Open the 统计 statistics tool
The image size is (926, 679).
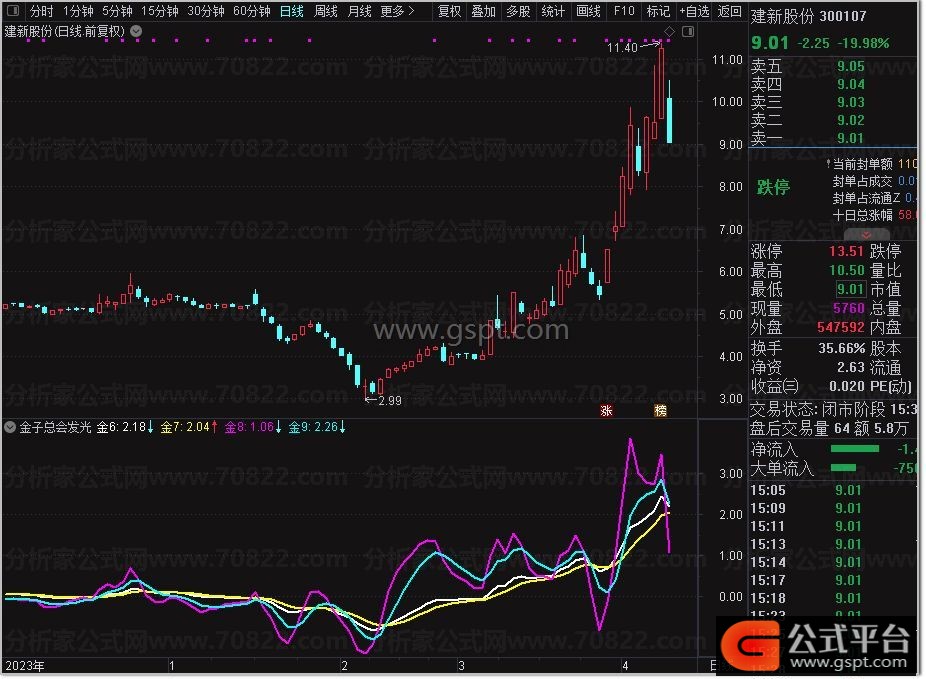[553, 11]
